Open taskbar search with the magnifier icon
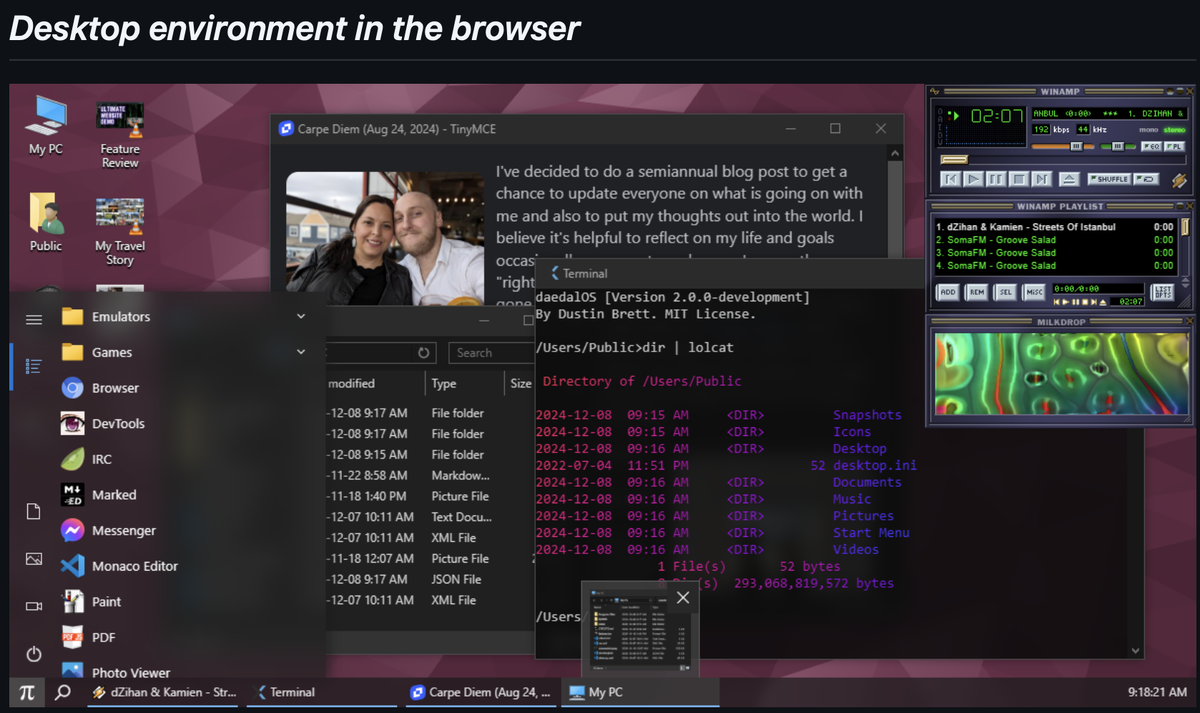1200x713 pixels. coord(62,691)
